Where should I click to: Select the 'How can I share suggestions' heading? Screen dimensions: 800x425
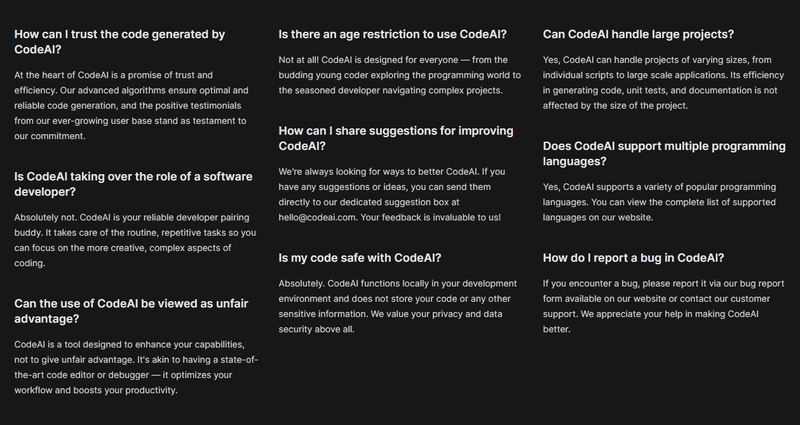(396, 138)
